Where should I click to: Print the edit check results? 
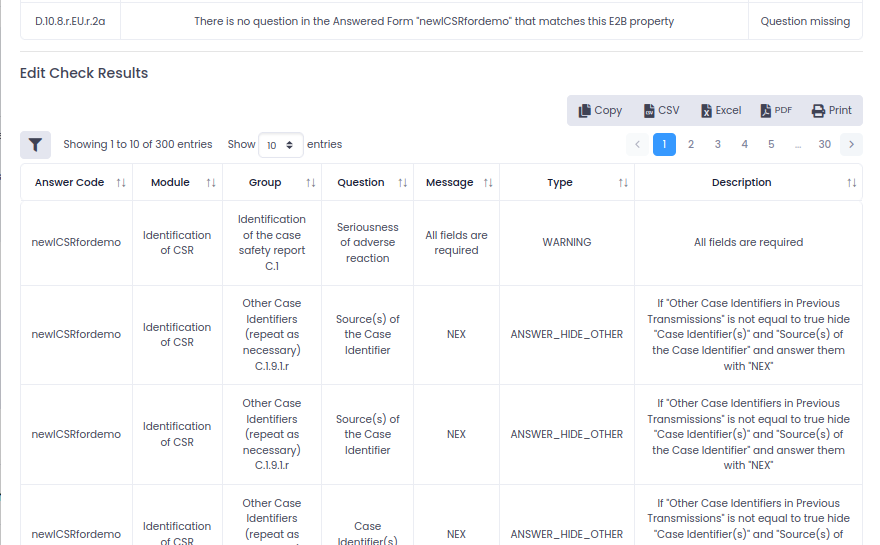click(831, 111)
